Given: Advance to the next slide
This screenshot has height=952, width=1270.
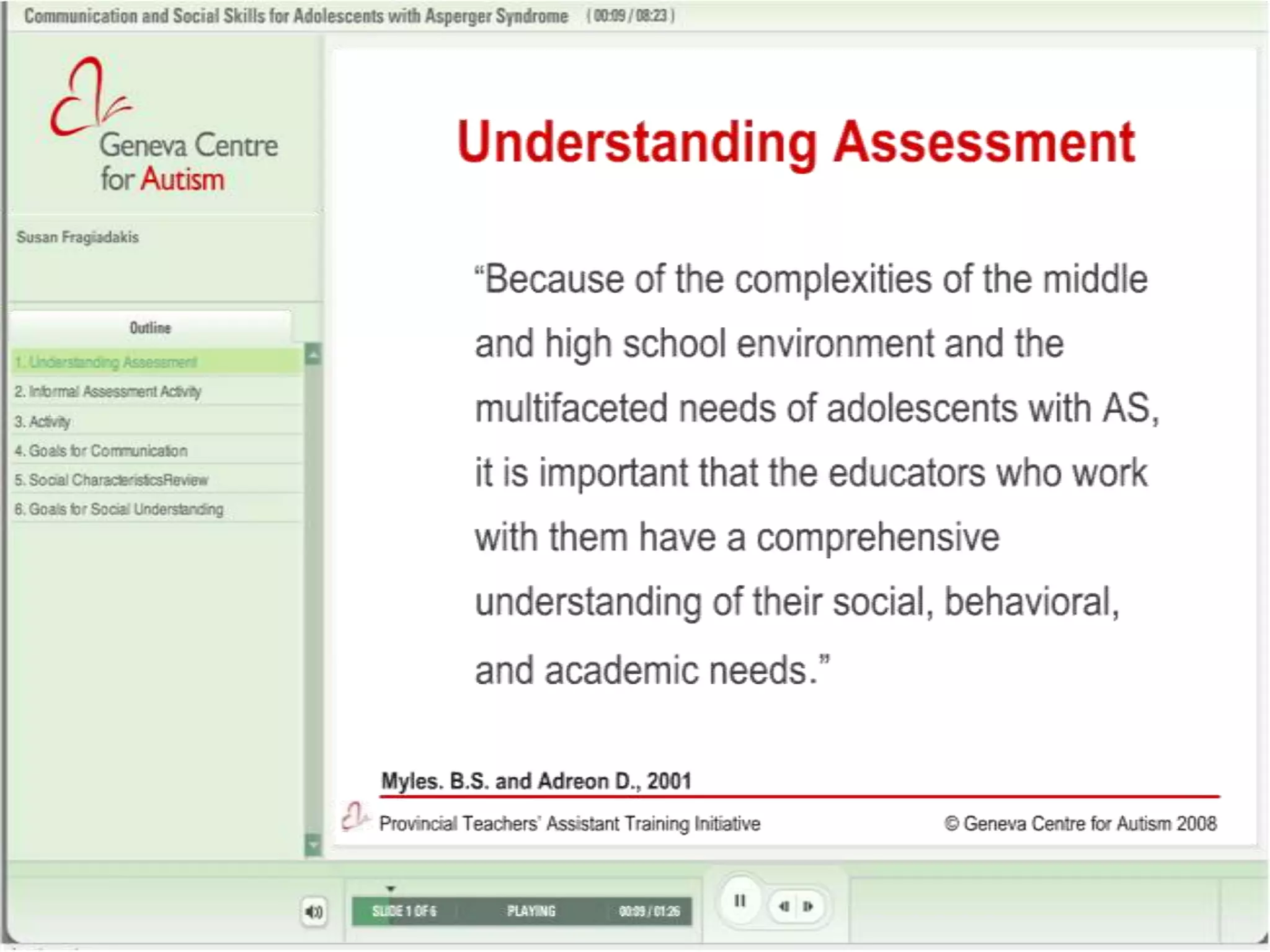Looking at the screenshot, I should point(808,907).
